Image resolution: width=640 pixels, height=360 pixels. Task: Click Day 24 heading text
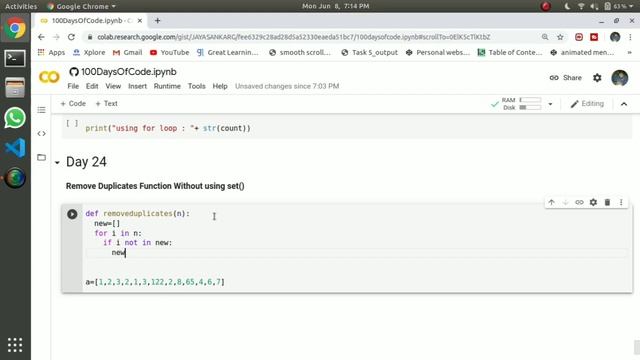86,162
